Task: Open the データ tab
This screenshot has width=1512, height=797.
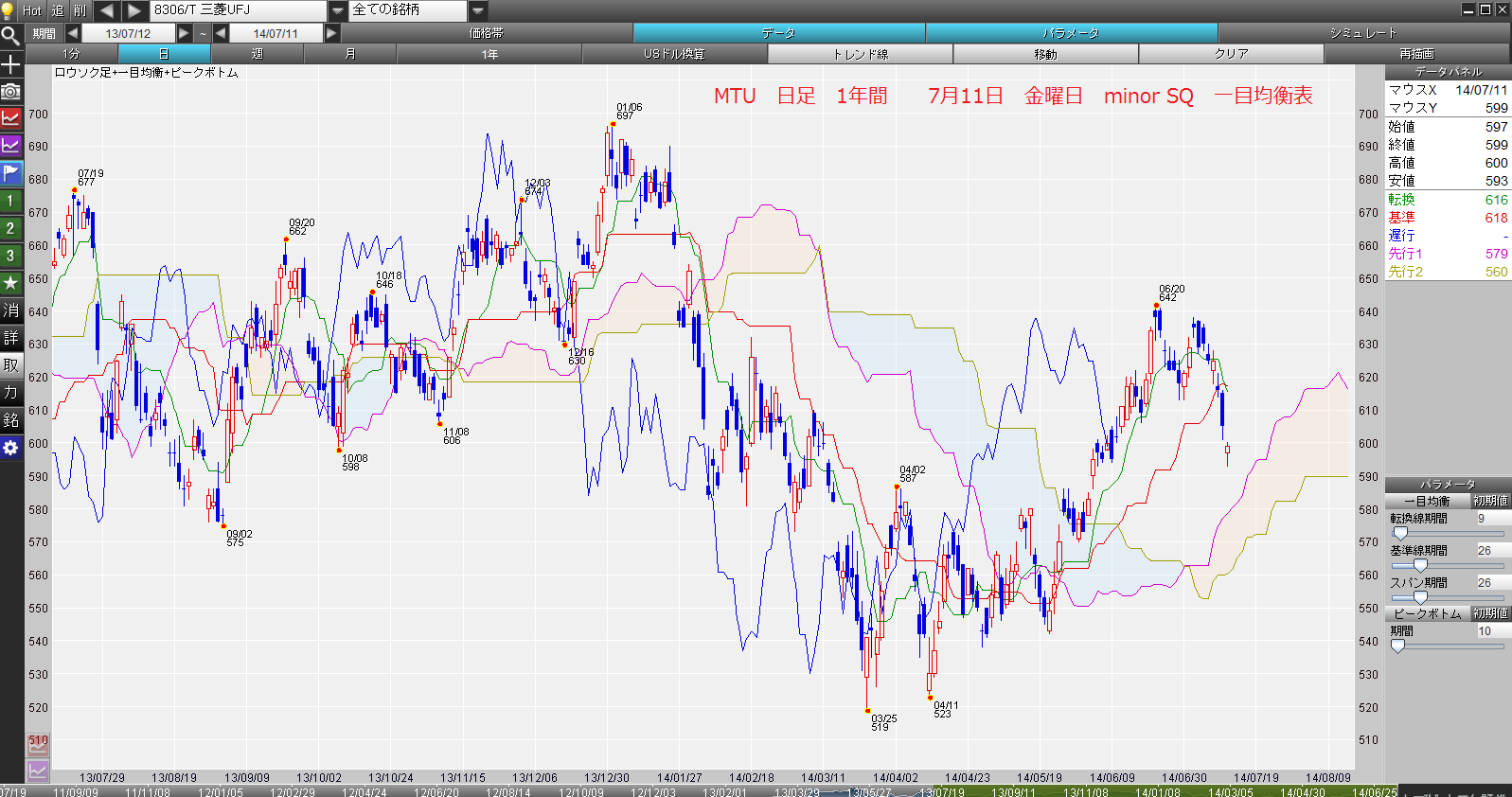Action: [778, 33]
